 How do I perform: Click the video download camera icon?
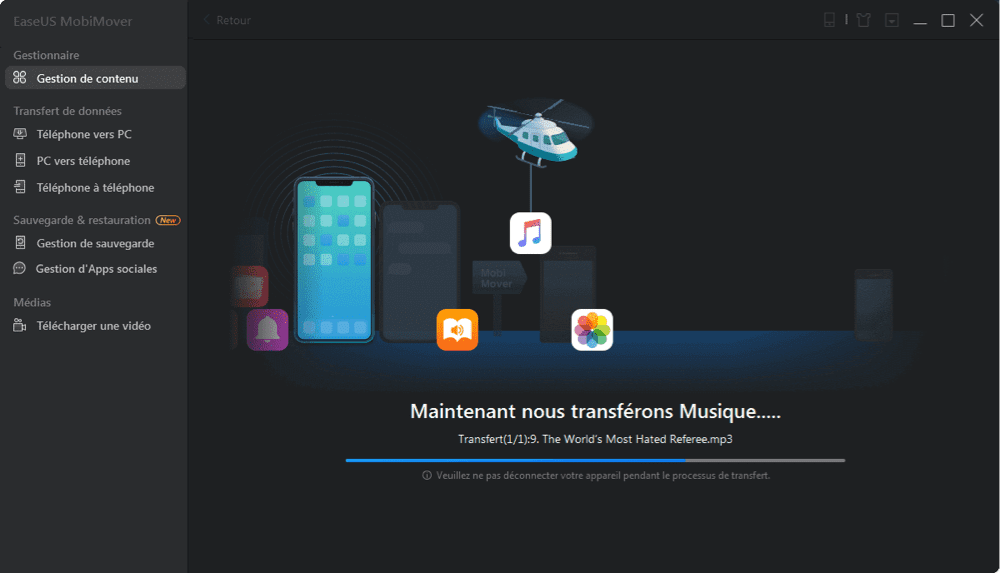point(20,325)
